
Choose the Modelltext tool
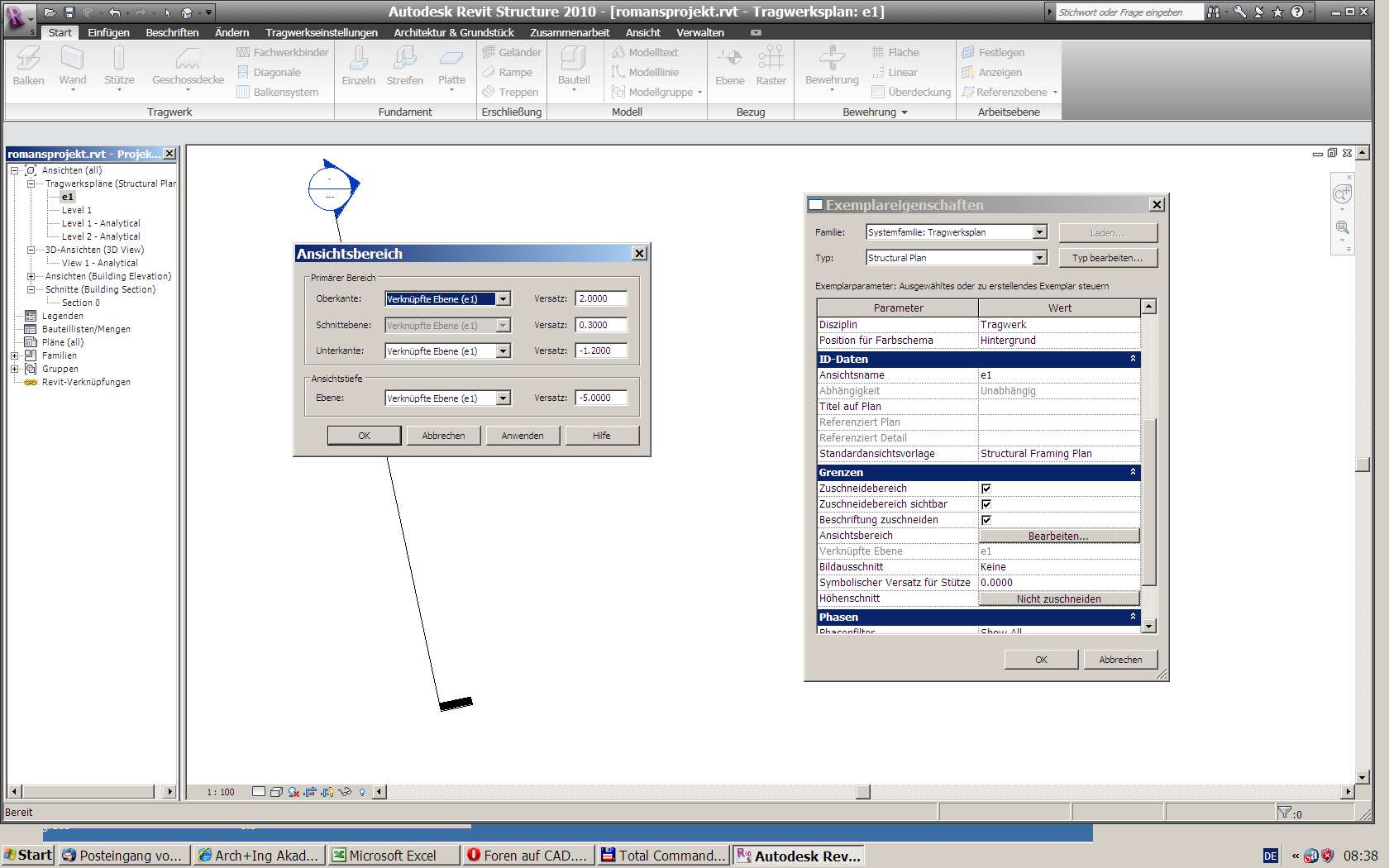pos(645,52)
